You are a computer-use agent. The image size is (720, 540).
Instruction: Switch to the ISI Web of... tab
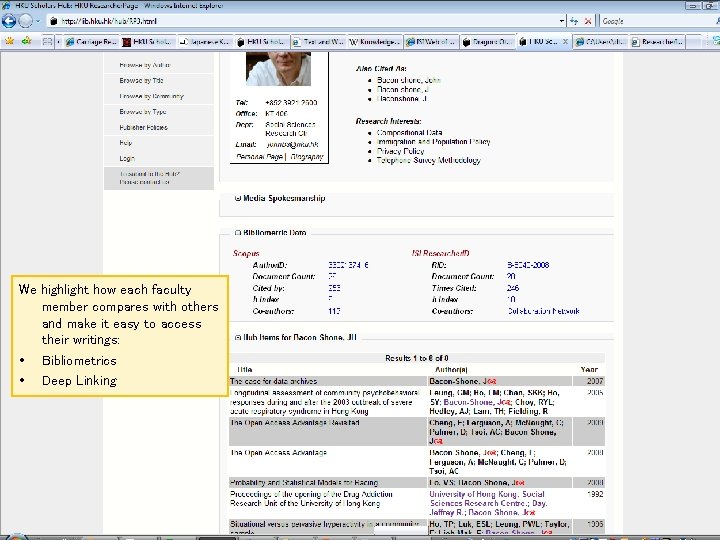coord(431,42)
